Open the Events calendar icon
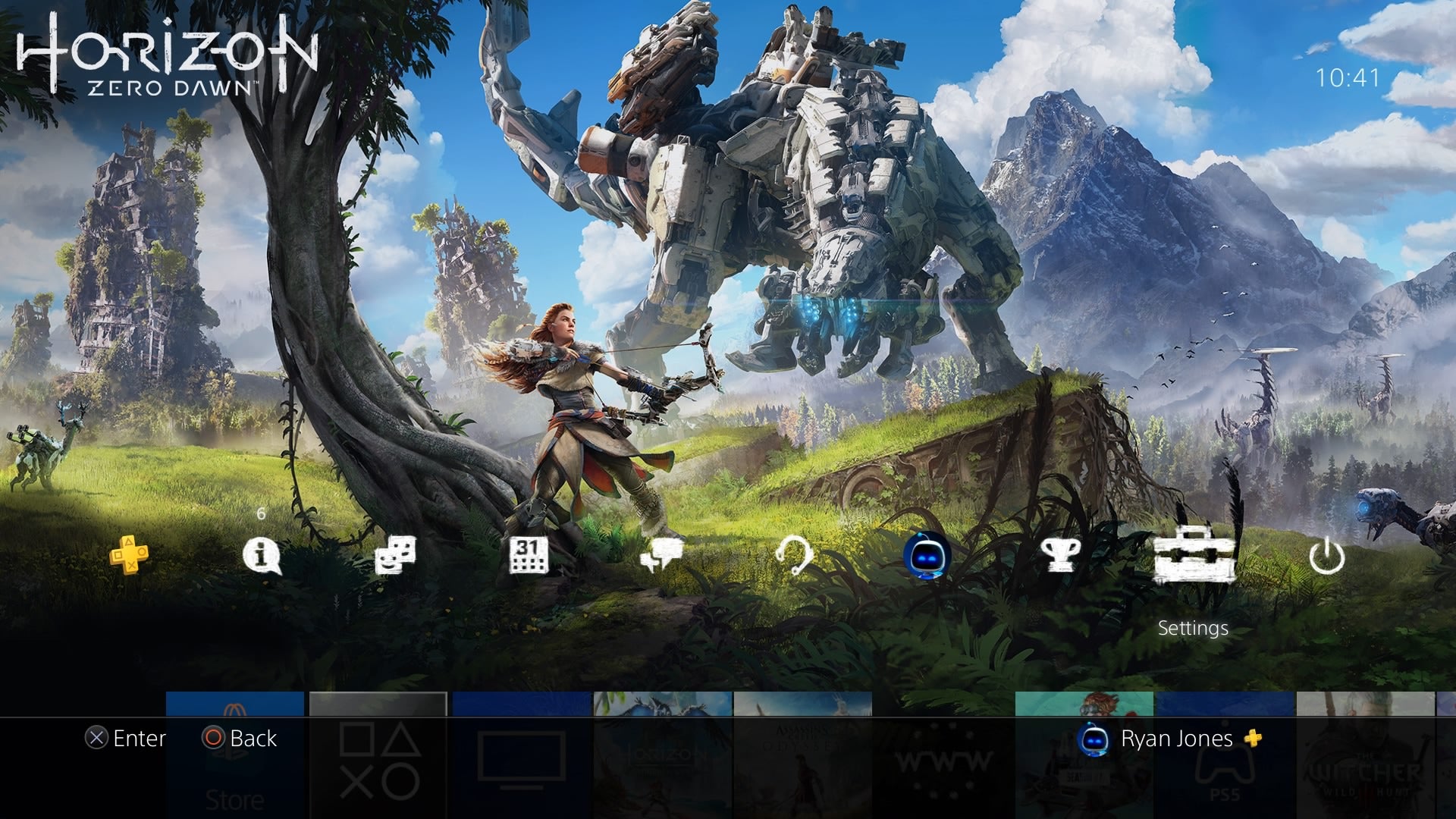This screenshot has height=819, width=1456. [x=528, y=556]
